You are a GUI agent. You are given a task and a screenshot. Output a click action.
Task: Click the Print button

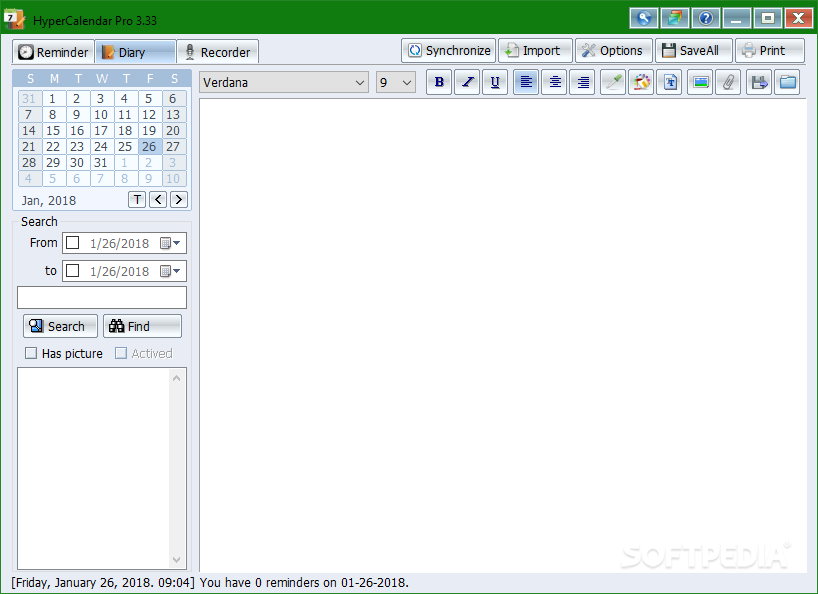[x=770, y=51]
